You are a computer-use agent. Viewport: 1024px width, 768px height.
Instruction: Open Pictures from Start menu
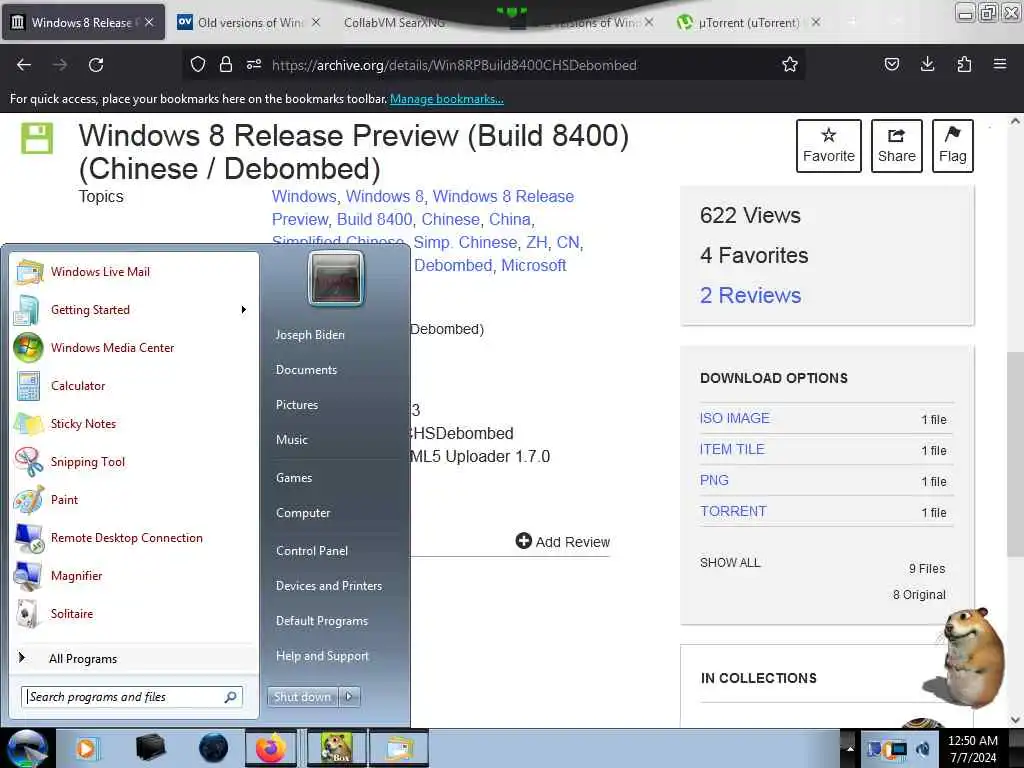[296, 405]
